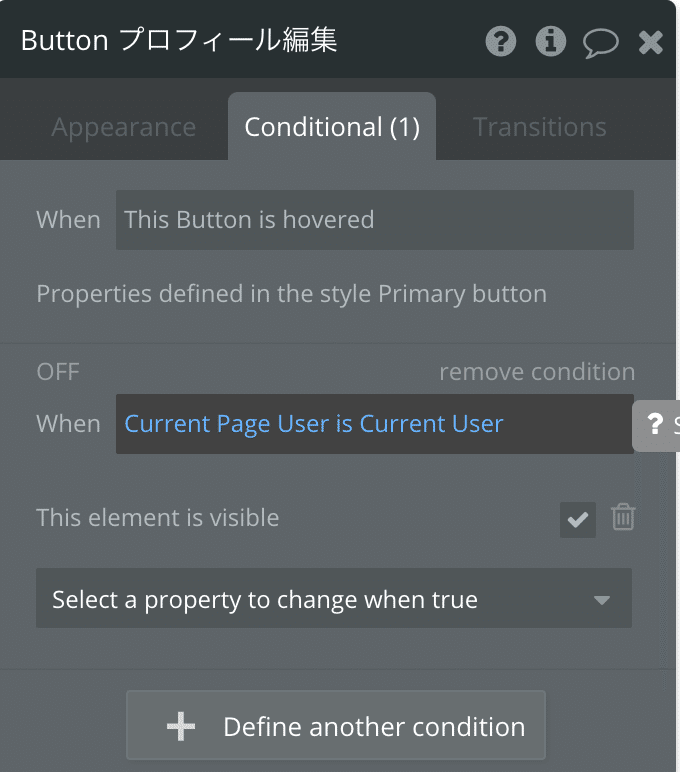Open the comment speech bubble icon

click(601, 43)
